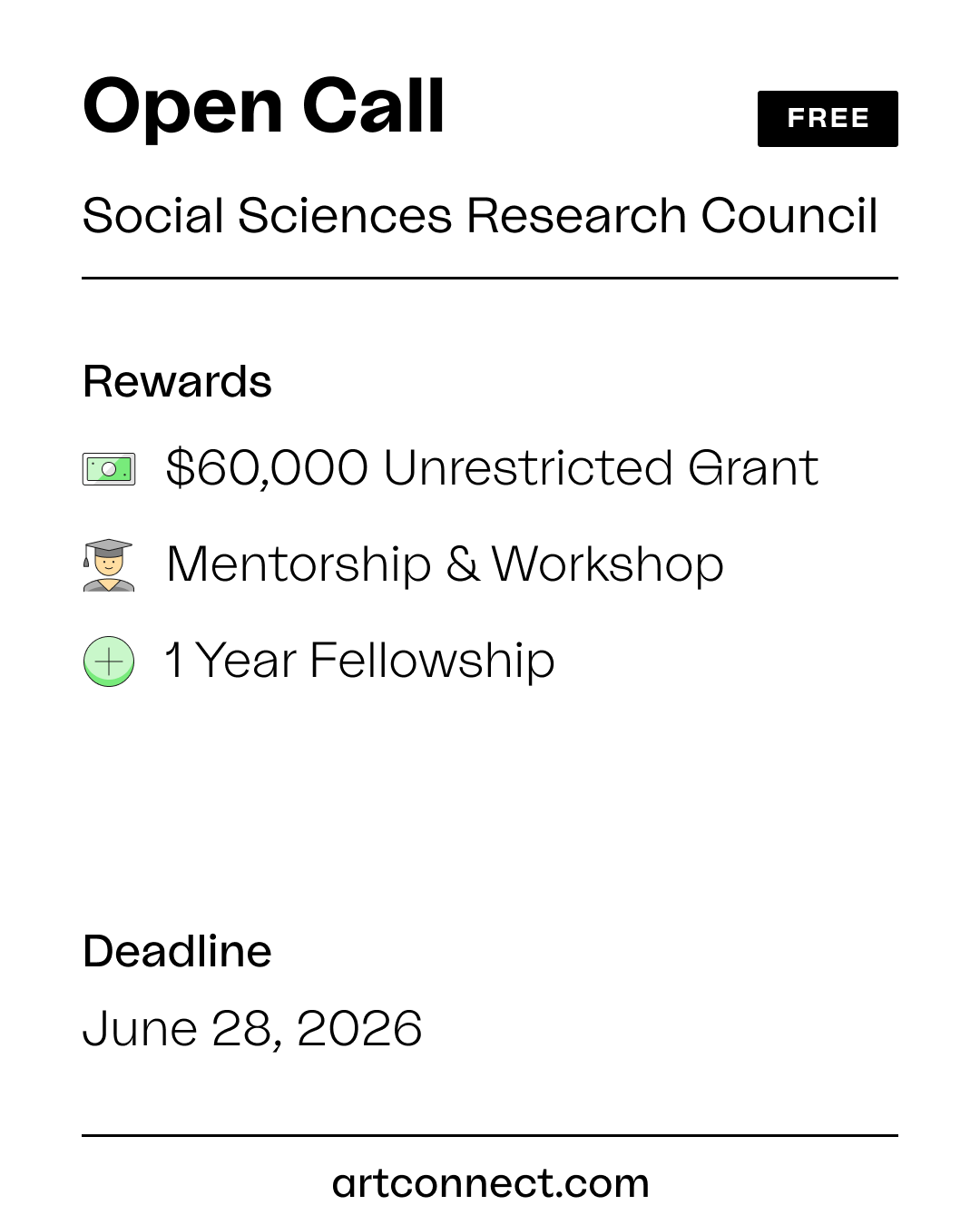Click the word Grant in the first reward
The image size is (980, 1225).
(753, 468)
